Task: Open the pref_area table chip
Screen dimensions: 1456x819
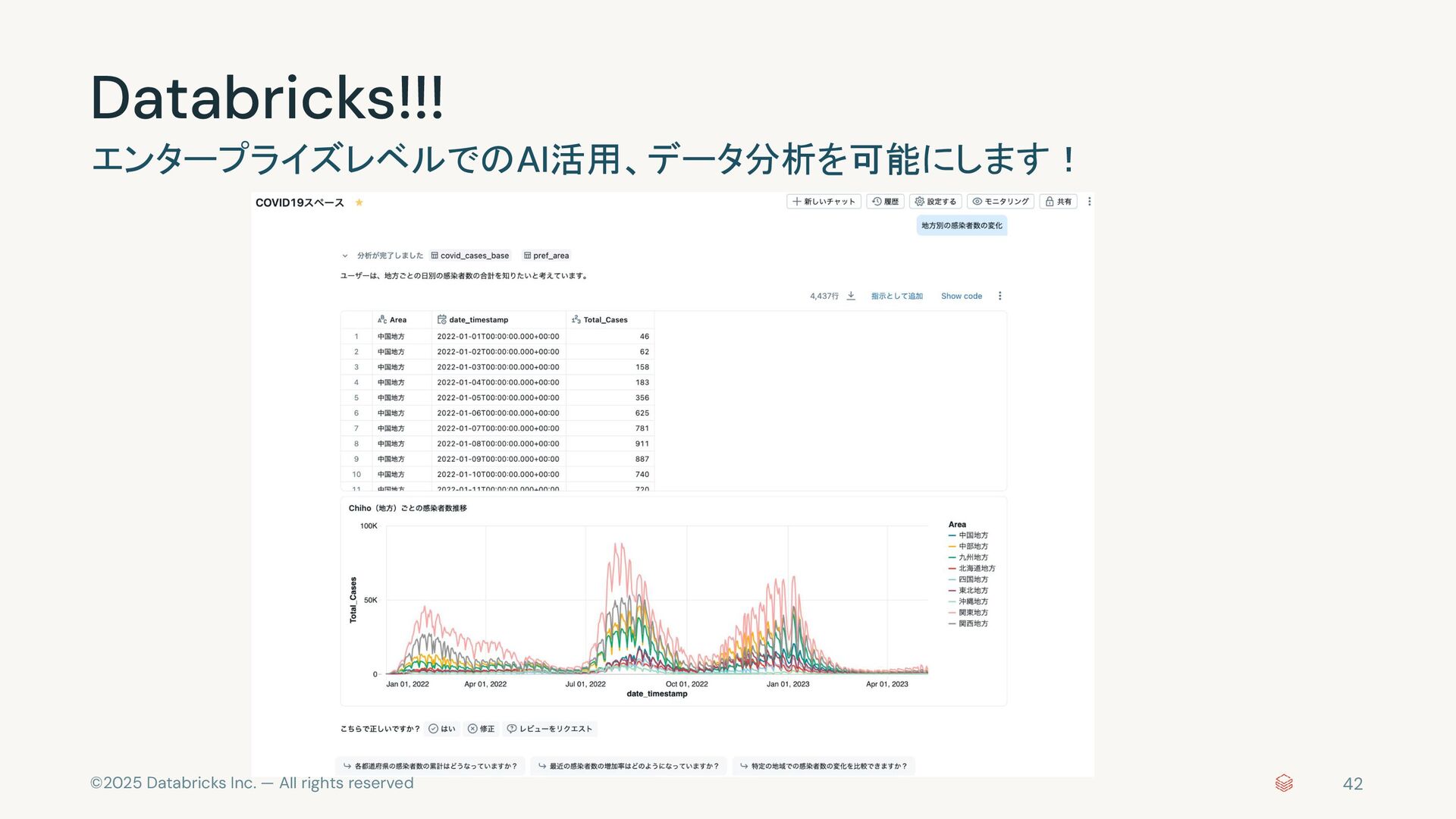Action: click(x=546, y=256)
